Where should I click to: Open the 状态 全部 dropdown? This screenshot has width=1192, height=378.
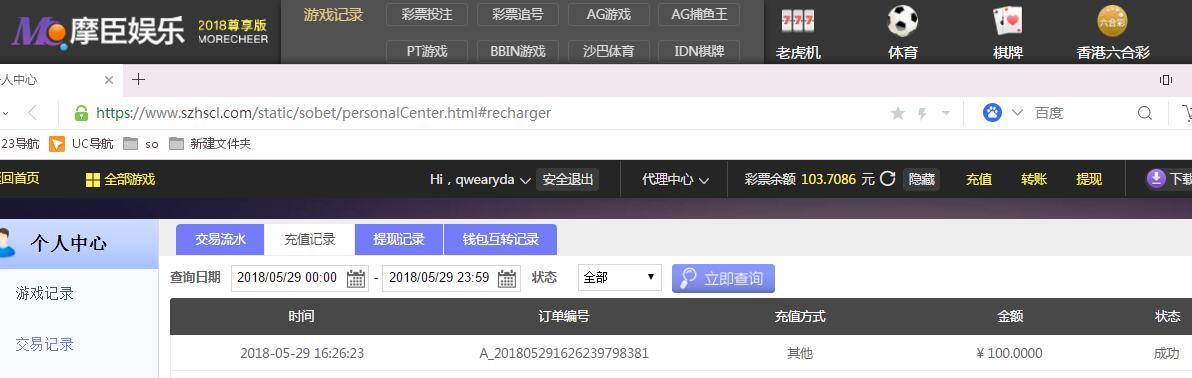click(620, 278)
